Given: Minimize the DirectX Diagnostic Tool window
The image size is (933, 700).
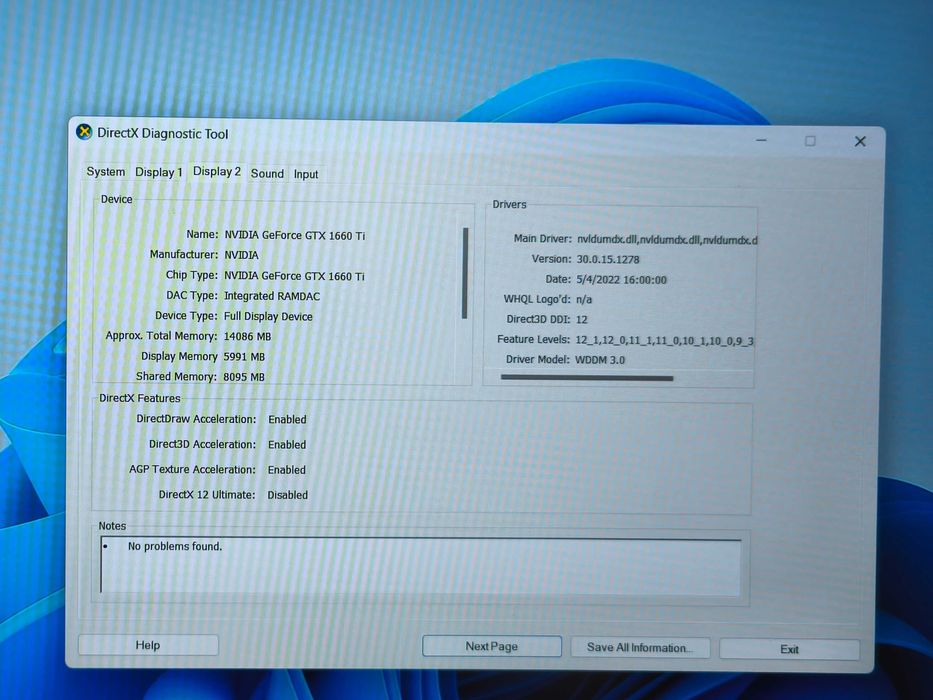Looking at the screenshot, I should [761, 140].
